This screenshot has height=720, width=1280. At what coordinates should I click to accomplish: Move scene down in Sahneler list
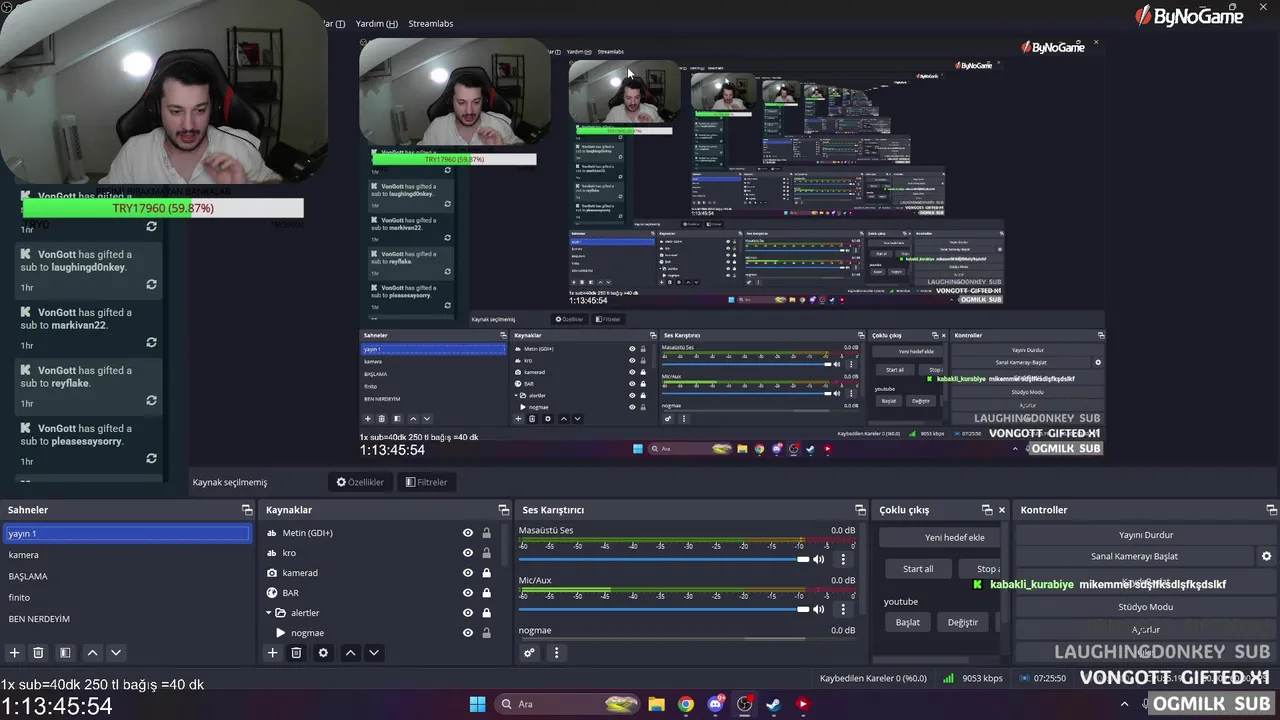pos(116,653)
